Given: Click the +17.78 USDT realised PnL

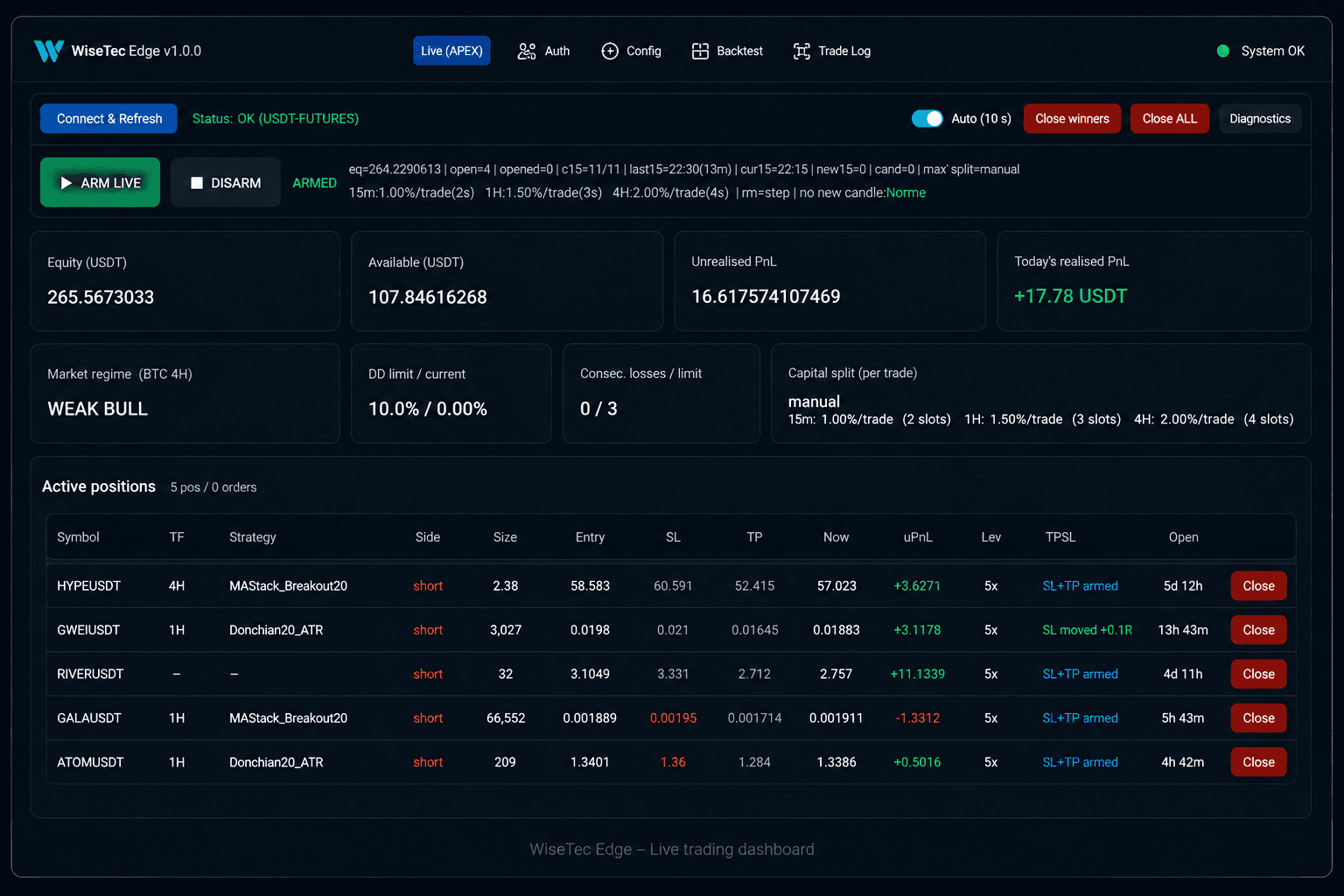Looking at the screenshot, I should point(1070,297).
